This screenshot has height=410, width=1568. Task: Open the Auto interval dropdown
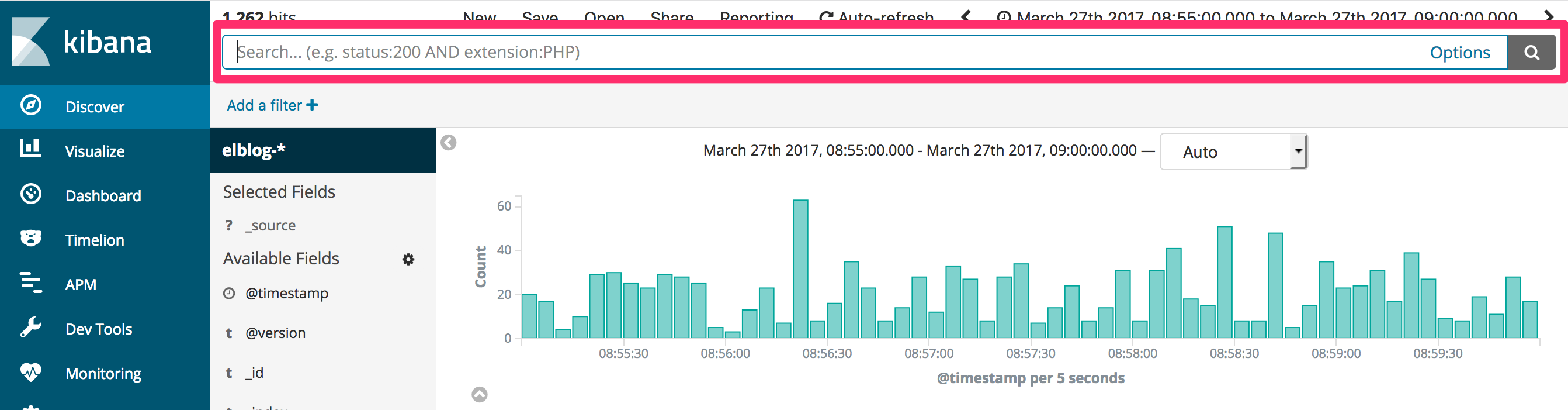[x=1233, y=151]
